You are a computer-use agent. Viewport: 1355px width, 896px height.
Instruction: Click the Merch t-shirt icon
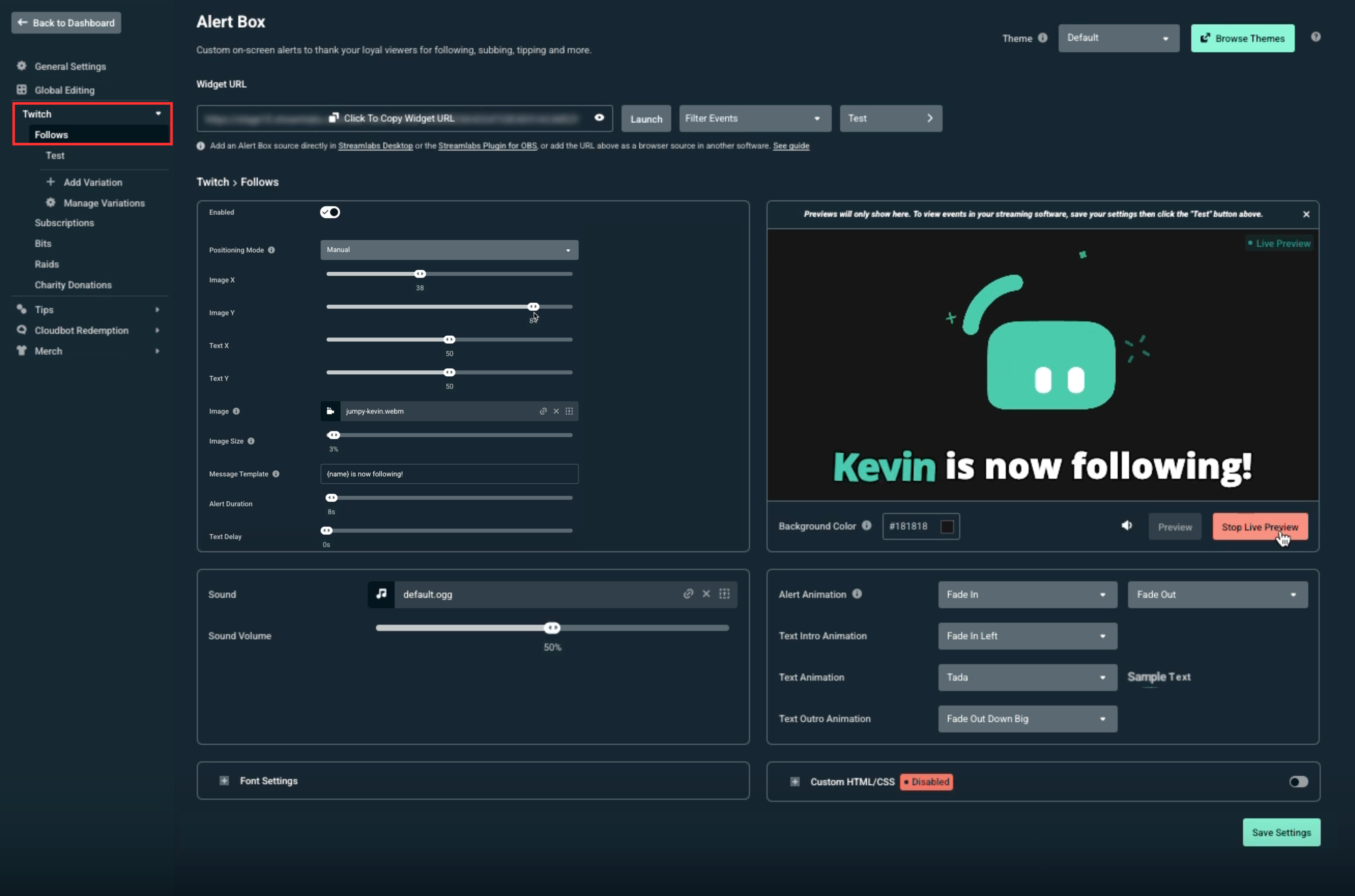22,350
